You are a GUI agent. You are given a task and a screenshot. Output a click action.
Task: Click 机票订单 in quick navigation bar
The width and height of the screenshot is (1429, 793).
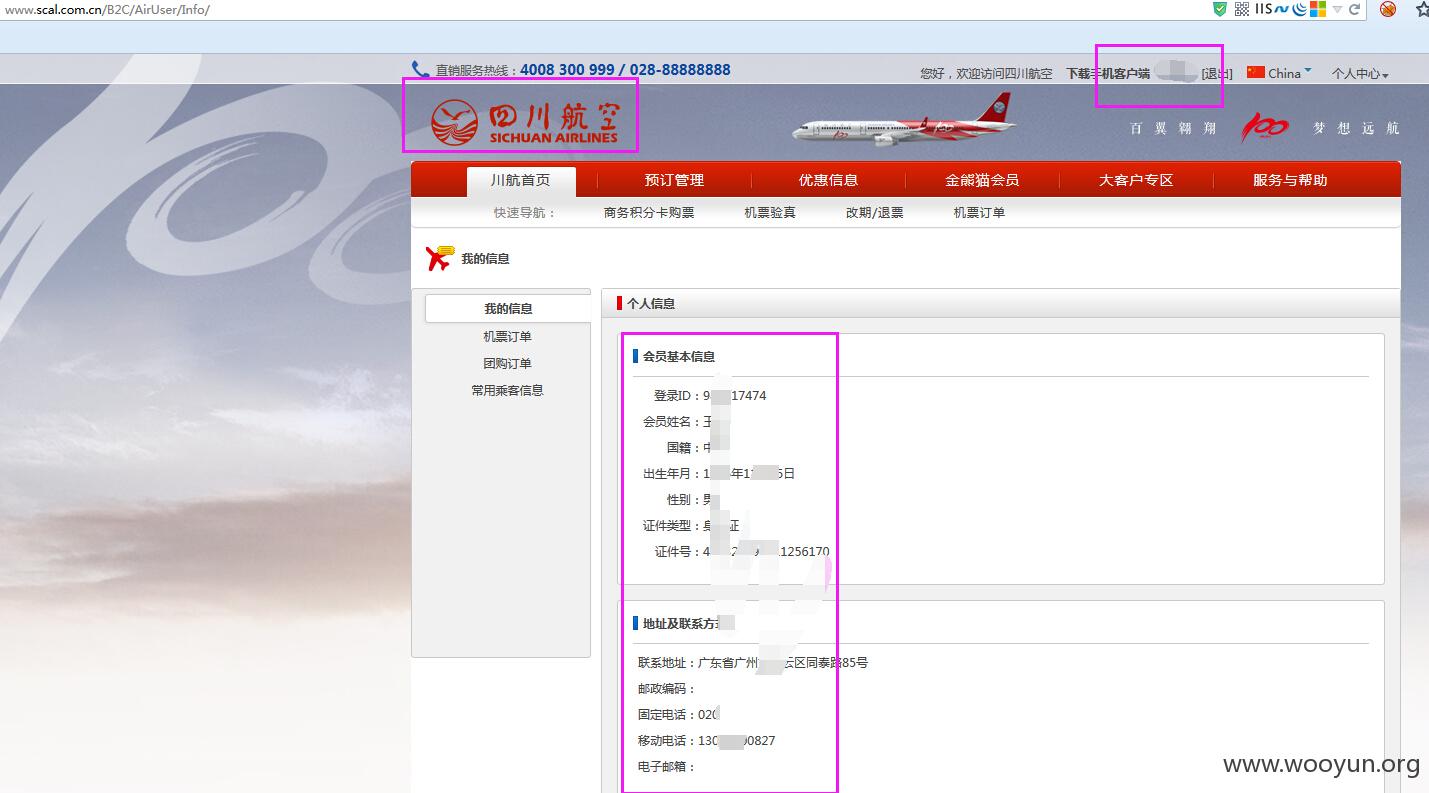coord(979,212)
